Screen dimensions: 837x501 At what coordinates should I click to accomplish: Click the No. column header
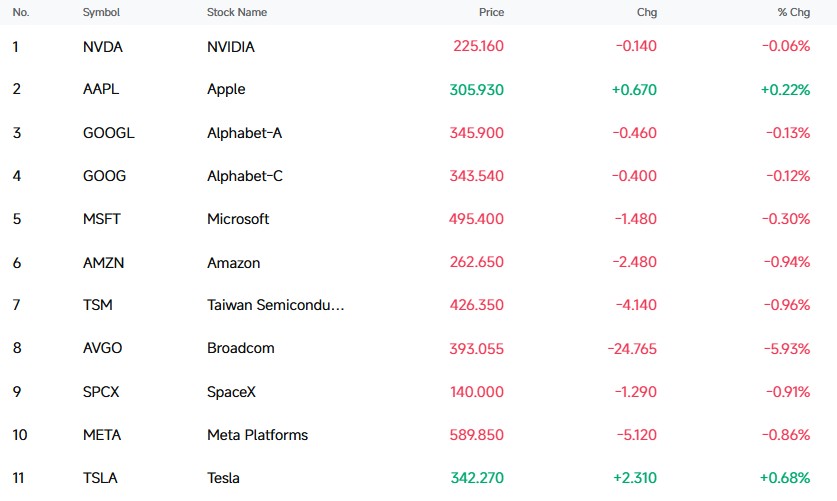(21, 12)
